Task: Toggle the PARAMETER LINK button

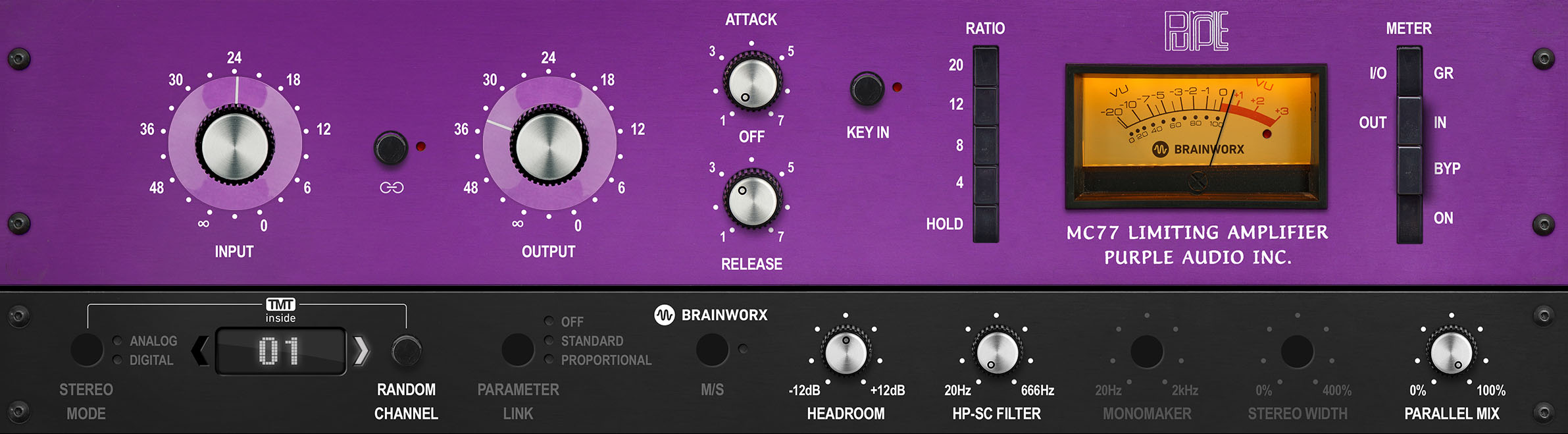Action: 518,349
